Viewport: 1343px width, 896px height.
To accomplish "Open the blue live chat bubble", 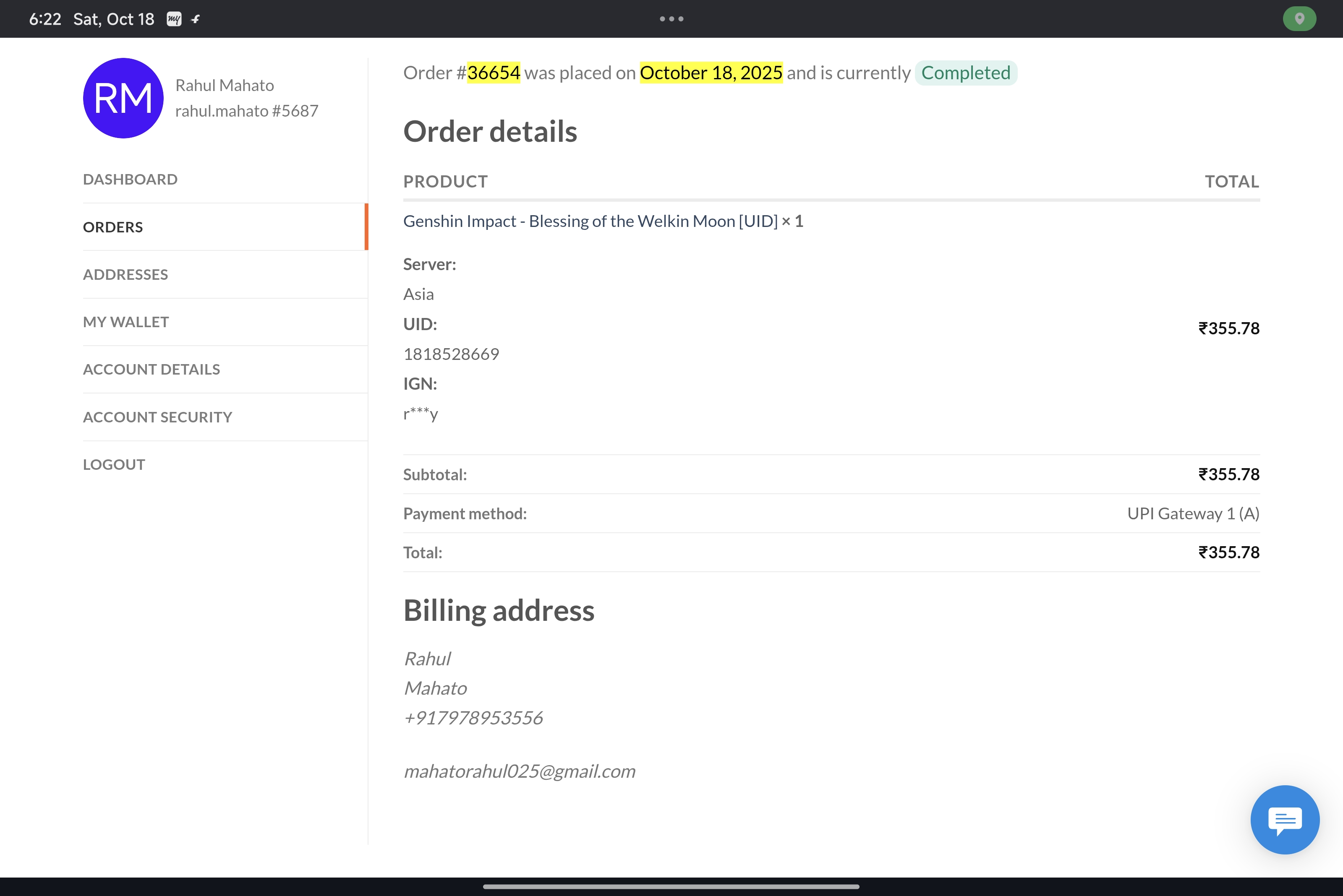I will tap(1284, 819).
